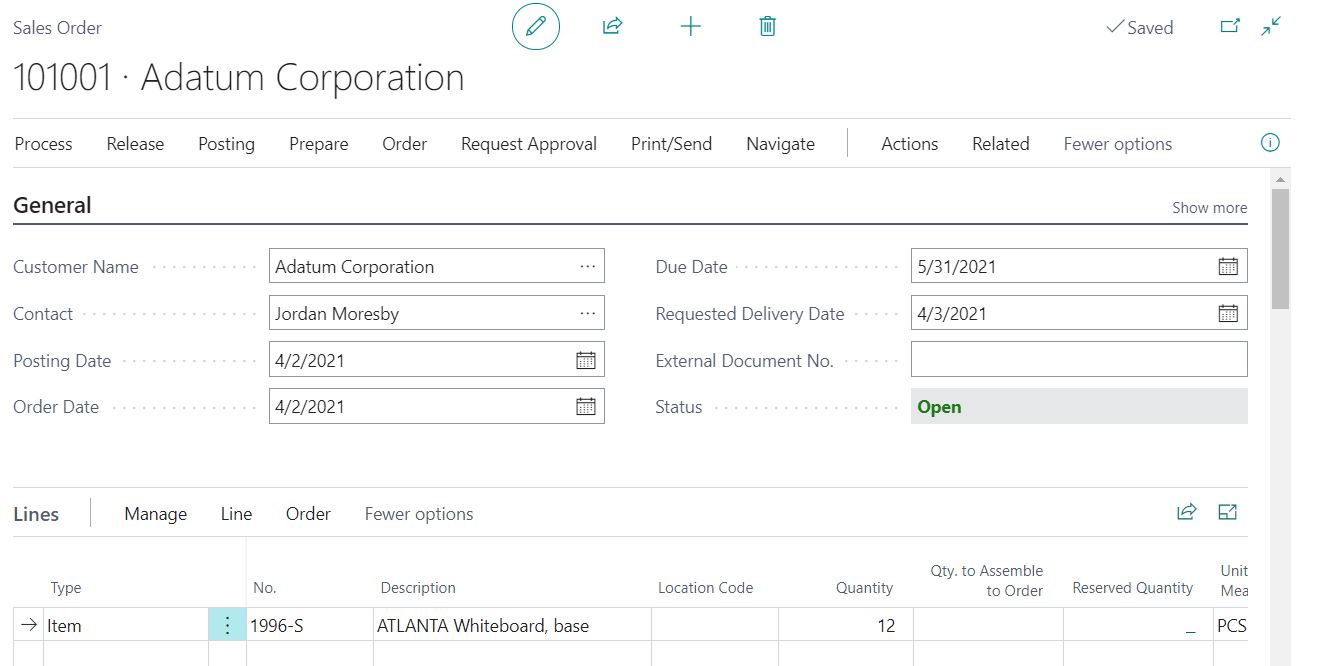Click Fewer options in top action bar
1317x666 pixels.
click(x=1118, y=144)
